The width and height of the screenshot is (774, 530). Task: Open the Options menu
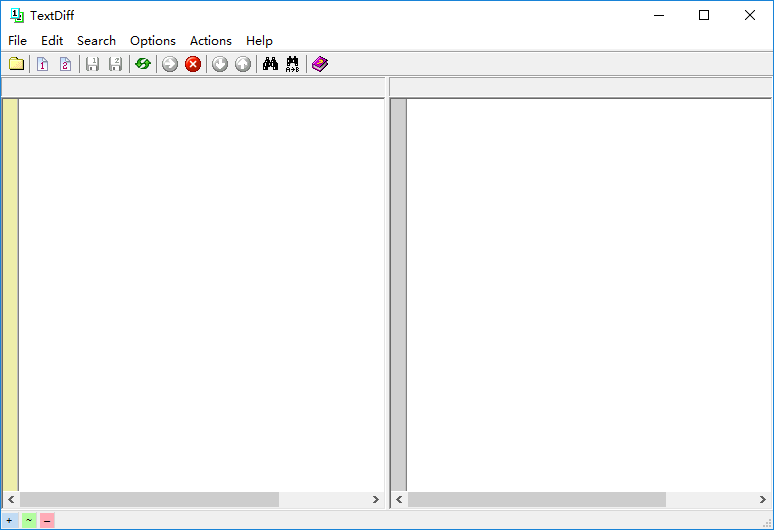tap(153, 40)
